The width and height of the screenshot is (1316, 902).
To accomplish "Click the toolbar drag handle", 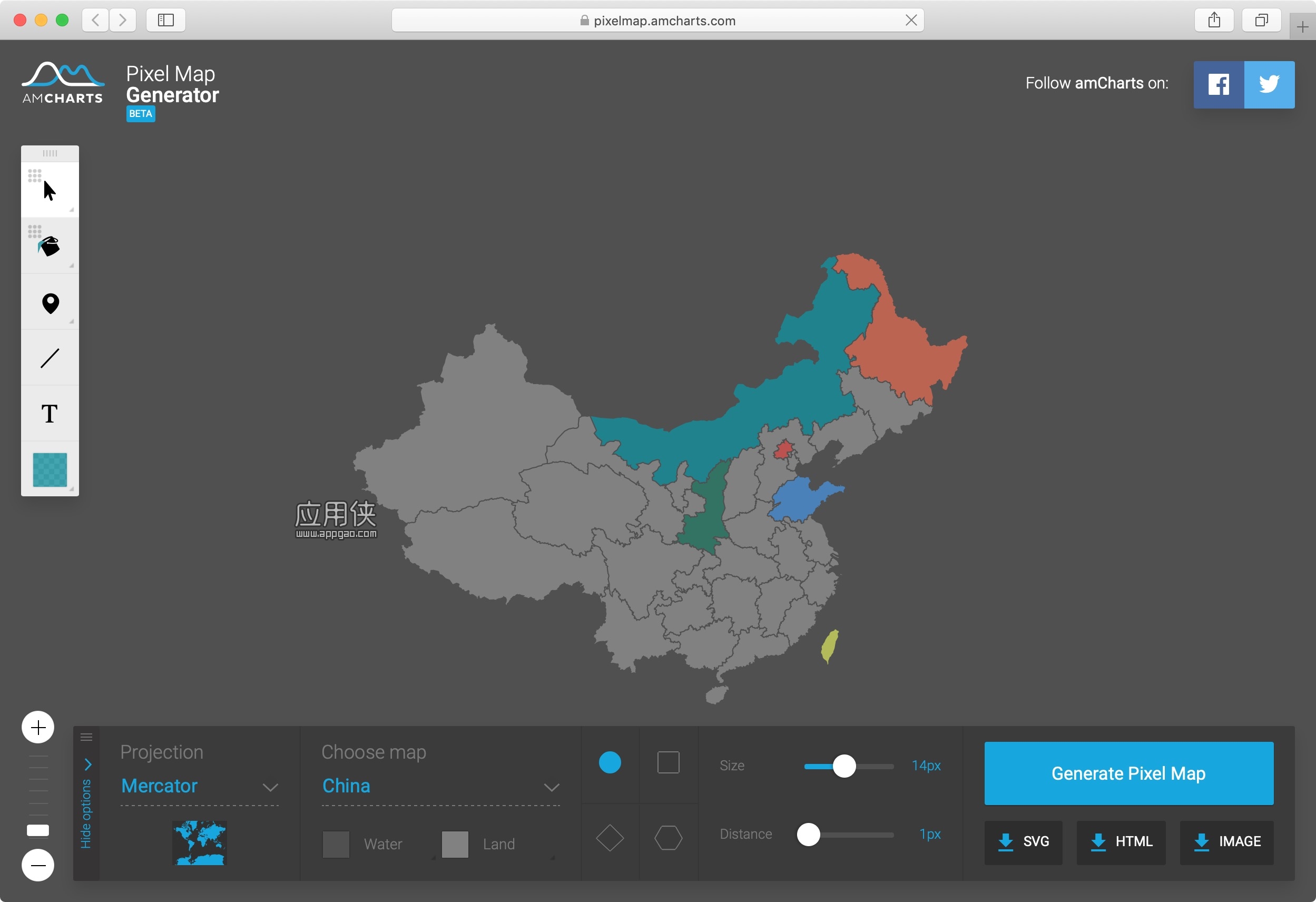I will (x=50, y=153).
